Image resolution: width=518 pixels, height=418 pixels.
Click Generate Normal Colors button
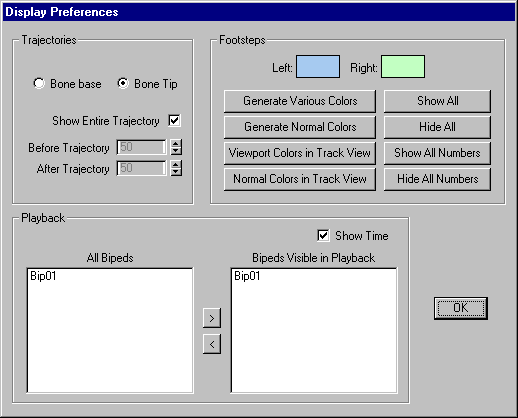[300, 127]
